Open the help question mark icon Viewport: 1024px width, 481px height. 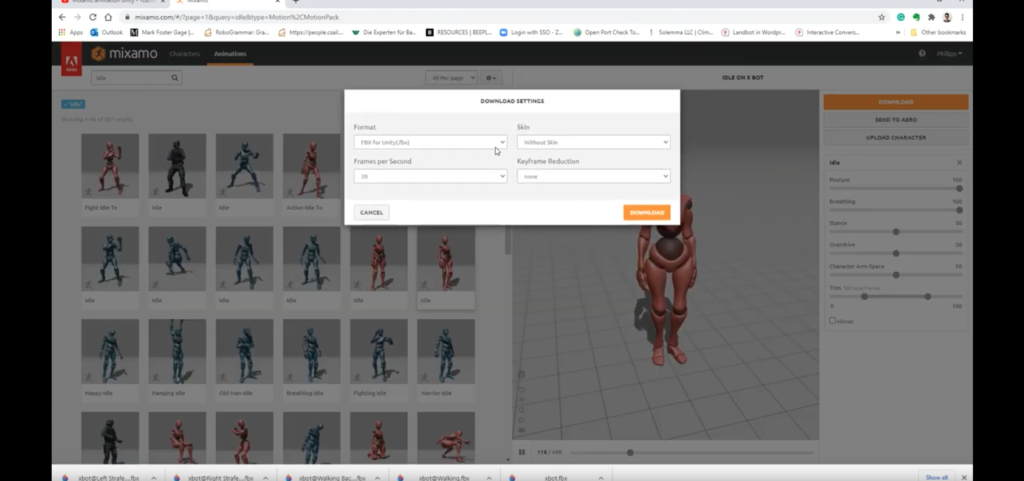point(922,53)
